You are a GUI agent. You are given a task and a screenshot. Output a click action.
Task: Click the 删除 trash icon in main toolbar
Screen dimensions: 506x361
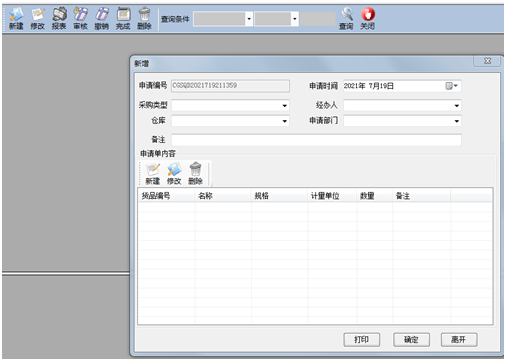coord(144,19)
